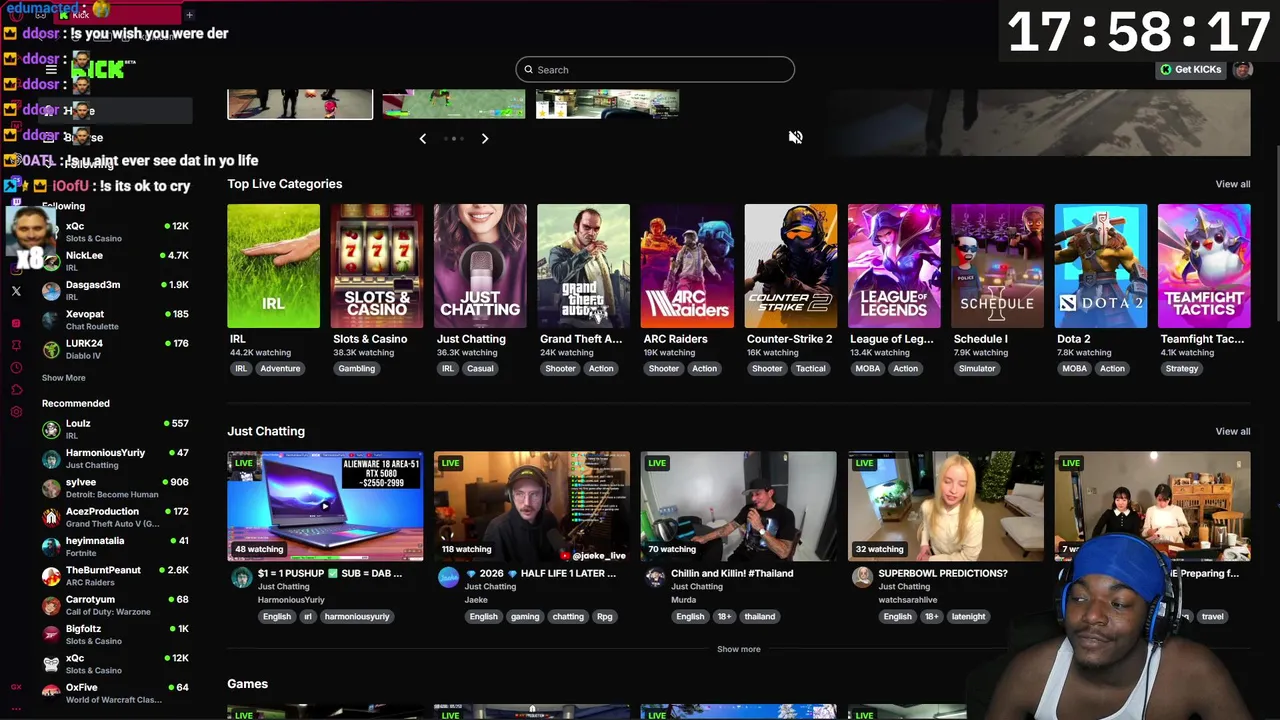Open the profile avatar at top right

(x=1243, y=69)
